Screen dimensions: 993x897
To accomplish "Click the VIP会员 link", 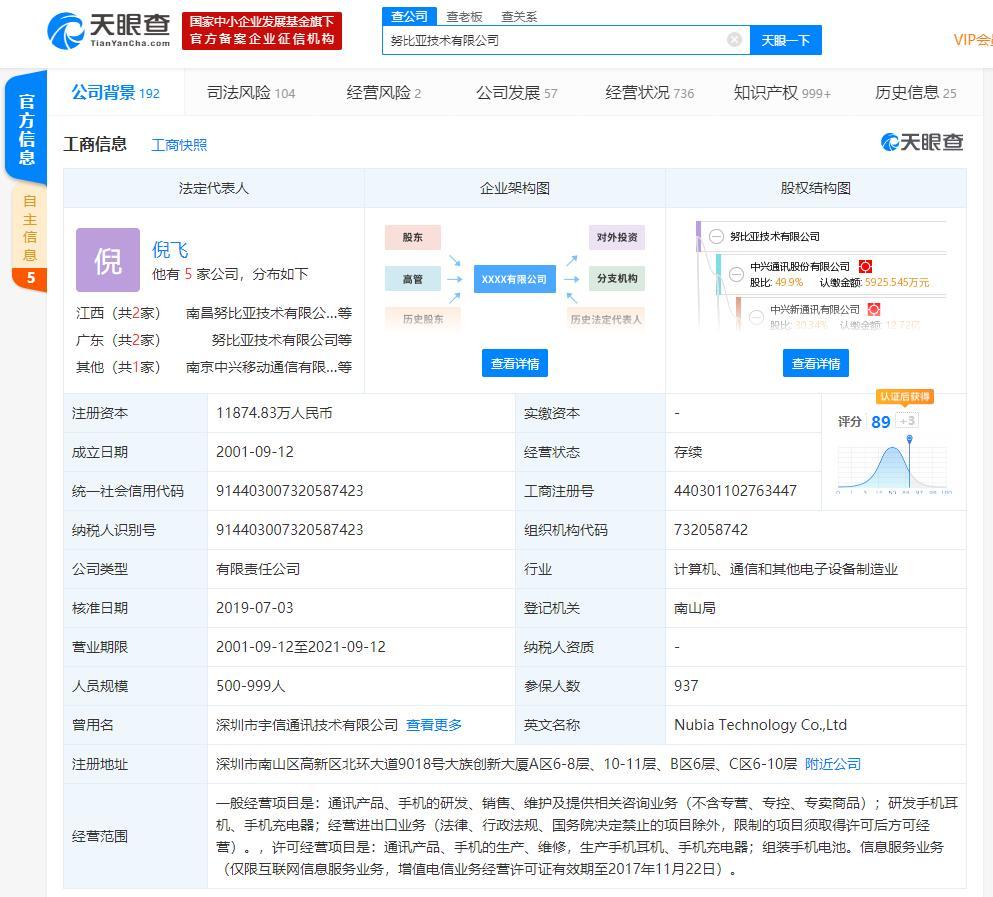I will point(973,40).
